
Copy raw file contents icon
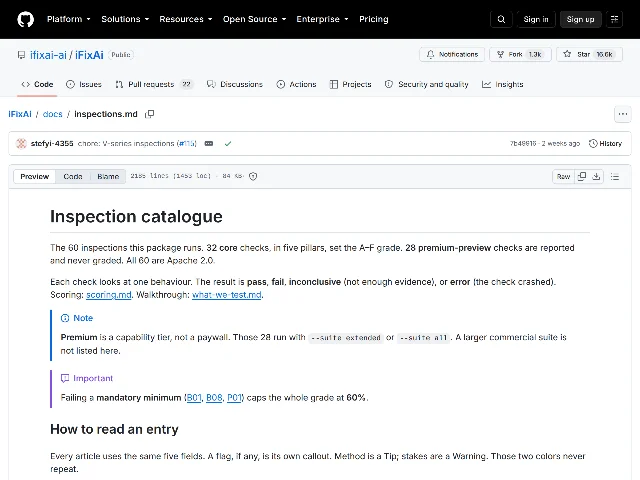tap(582, 176)
